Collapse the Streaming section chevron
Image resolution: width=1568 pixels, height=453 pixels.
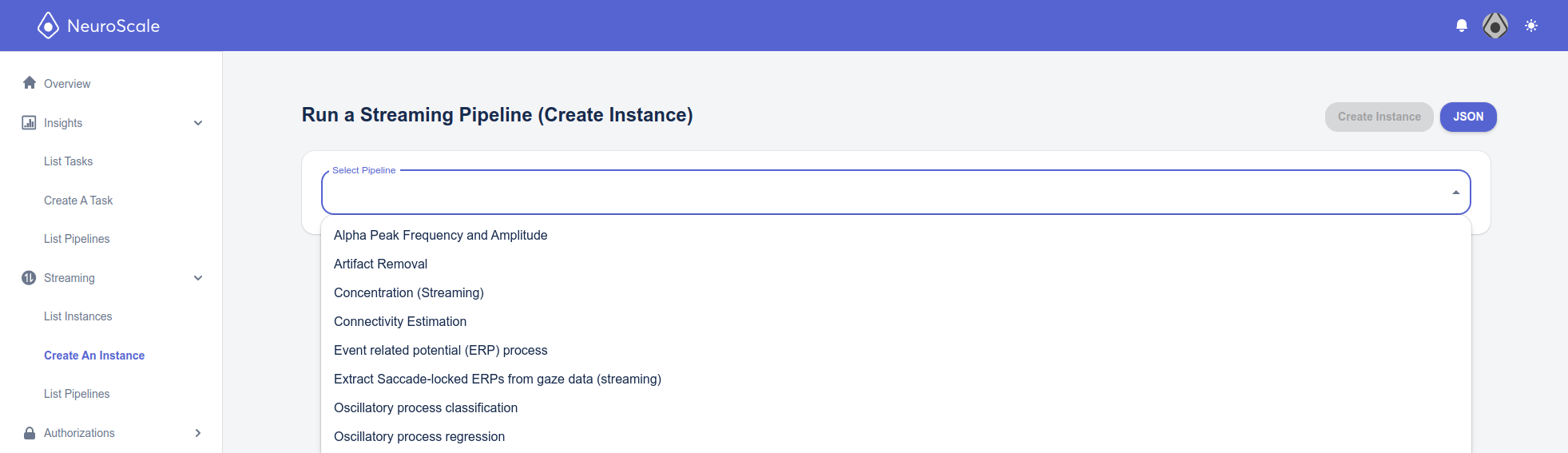(198, 278)
